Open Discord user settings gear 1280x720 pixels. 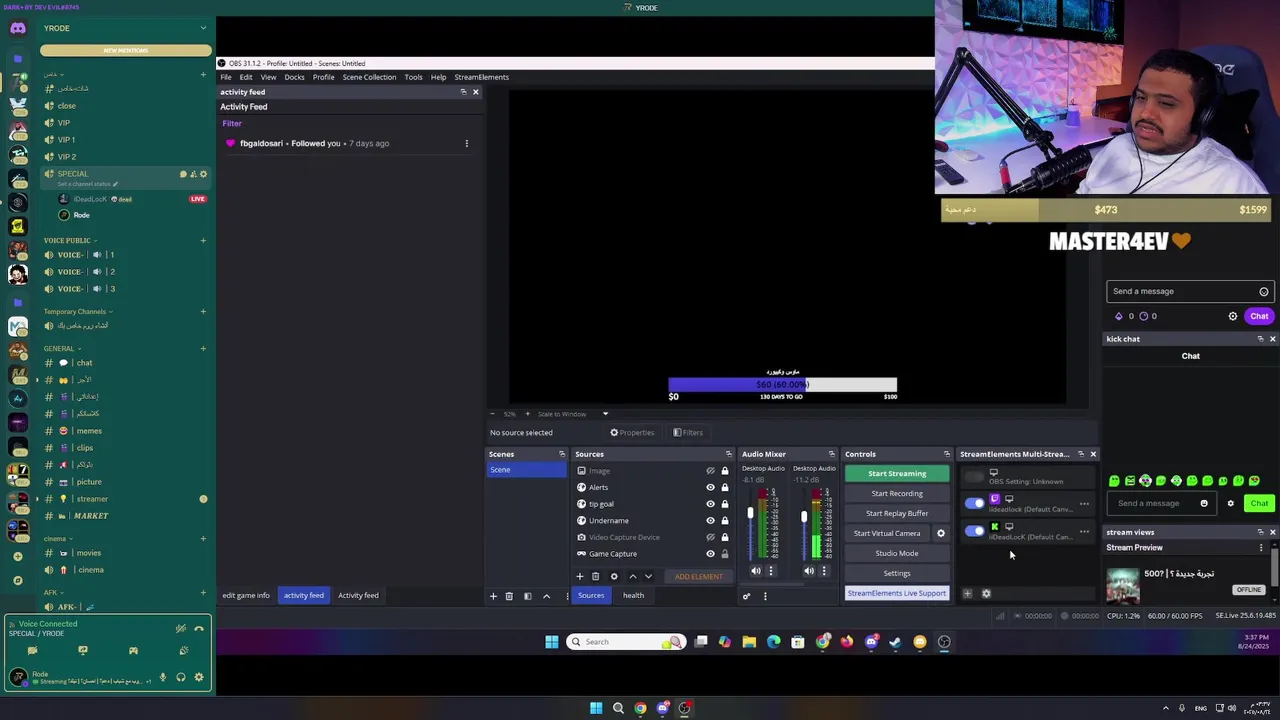click(x=199, y=677)
